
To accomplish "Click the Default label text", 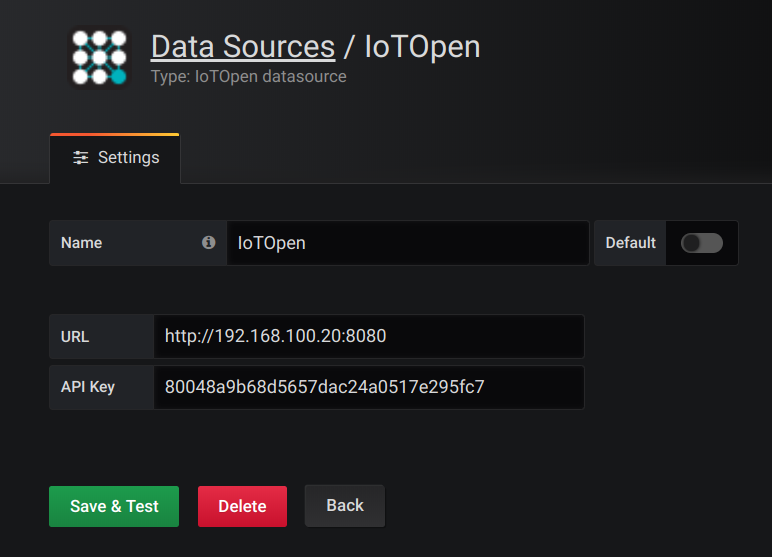I will tap(631, 243).
